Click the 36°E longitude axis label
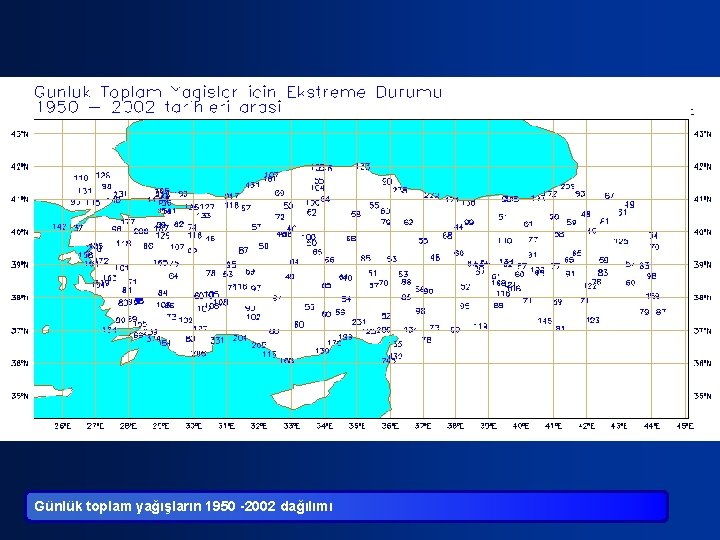Viewport: 720px width, 540px height. tap(390, 426)
